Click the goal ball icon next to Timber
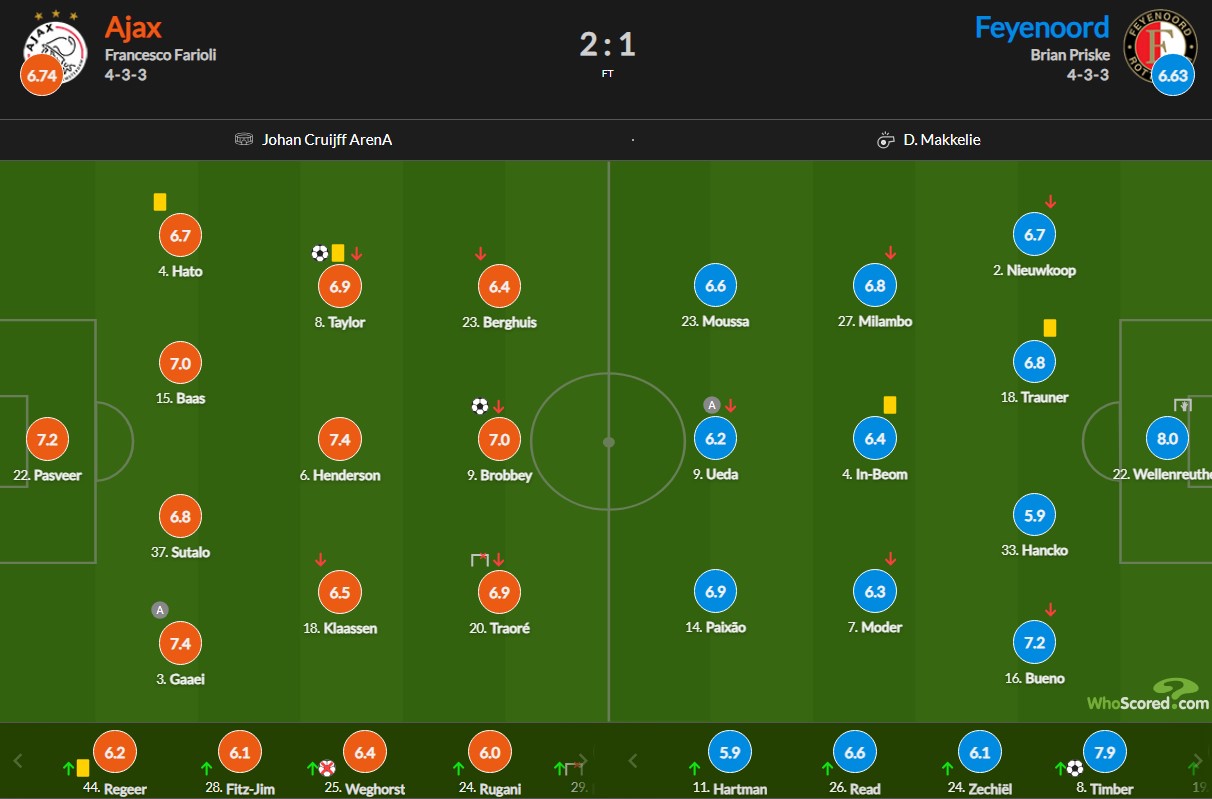 coord(1074,768)
